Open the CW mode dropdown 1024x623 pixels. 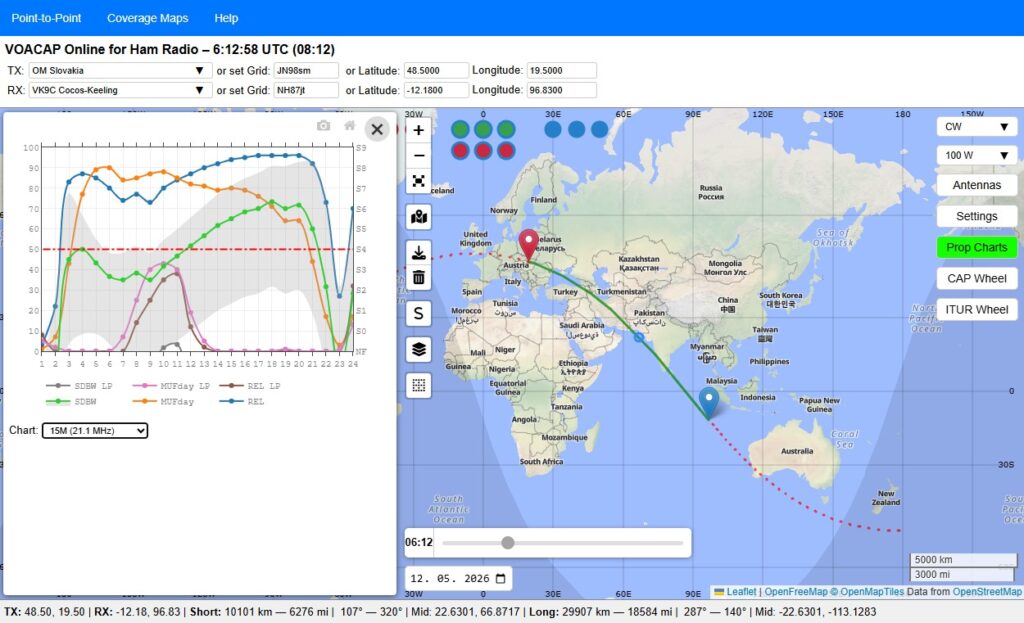977,127
